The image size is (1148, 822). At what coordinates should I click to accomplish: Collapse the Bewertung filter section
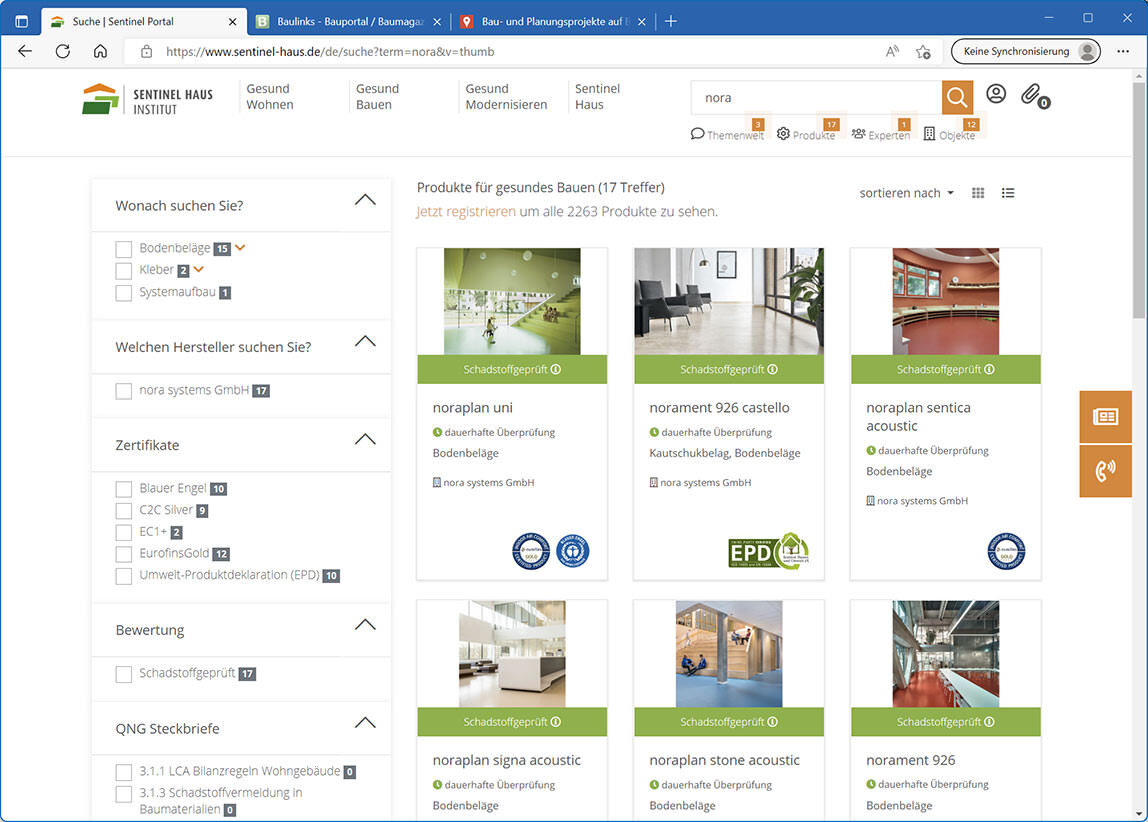click(x=365, y=624)
